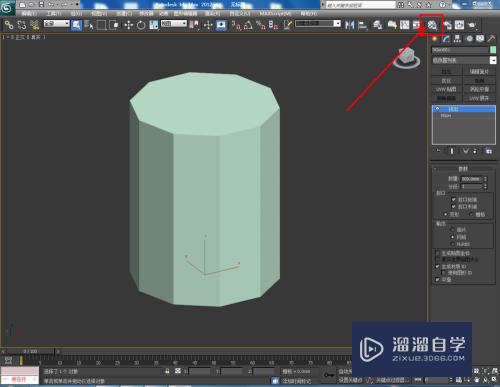
Task: Switch to the Utilities command panel tab
Action: click(x=491, y=39)
